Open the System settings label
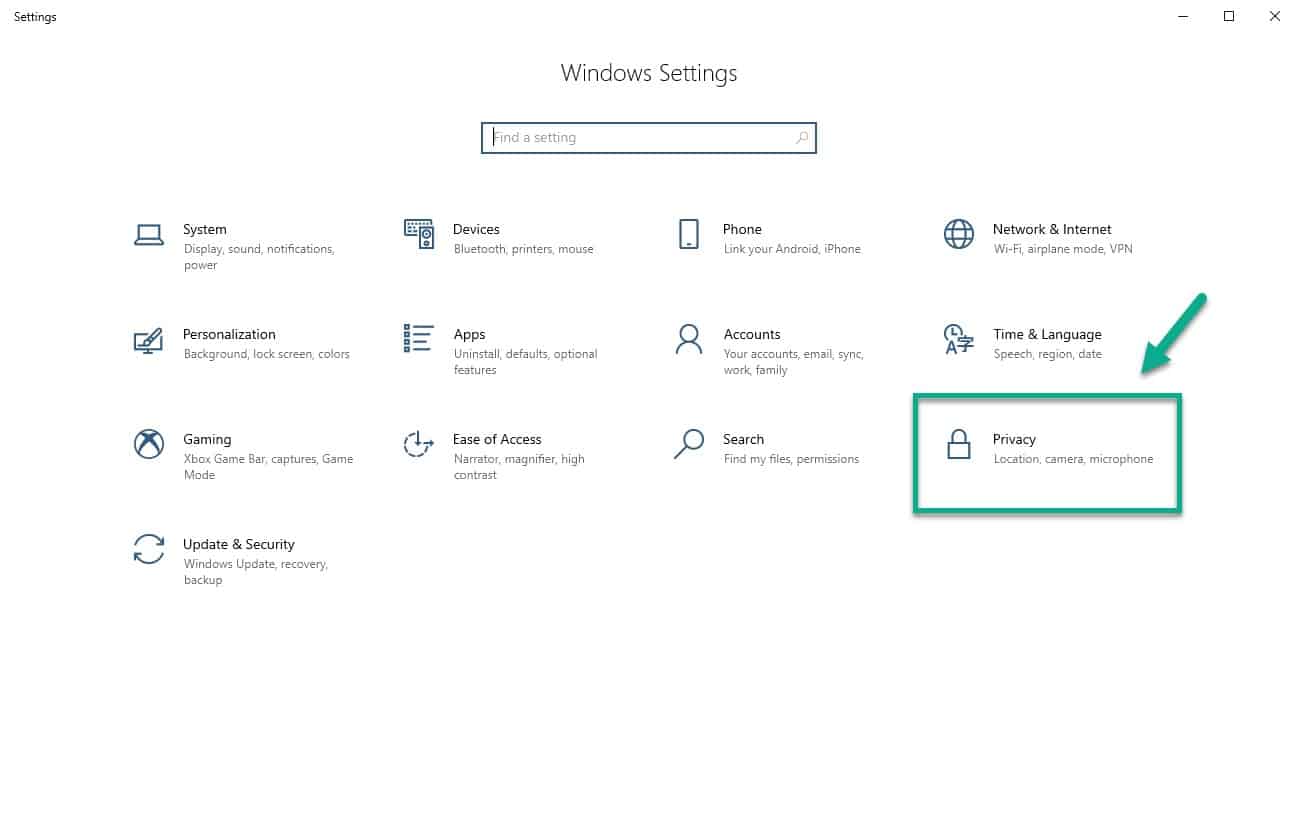1298x835 pixels. pos(205,229)
